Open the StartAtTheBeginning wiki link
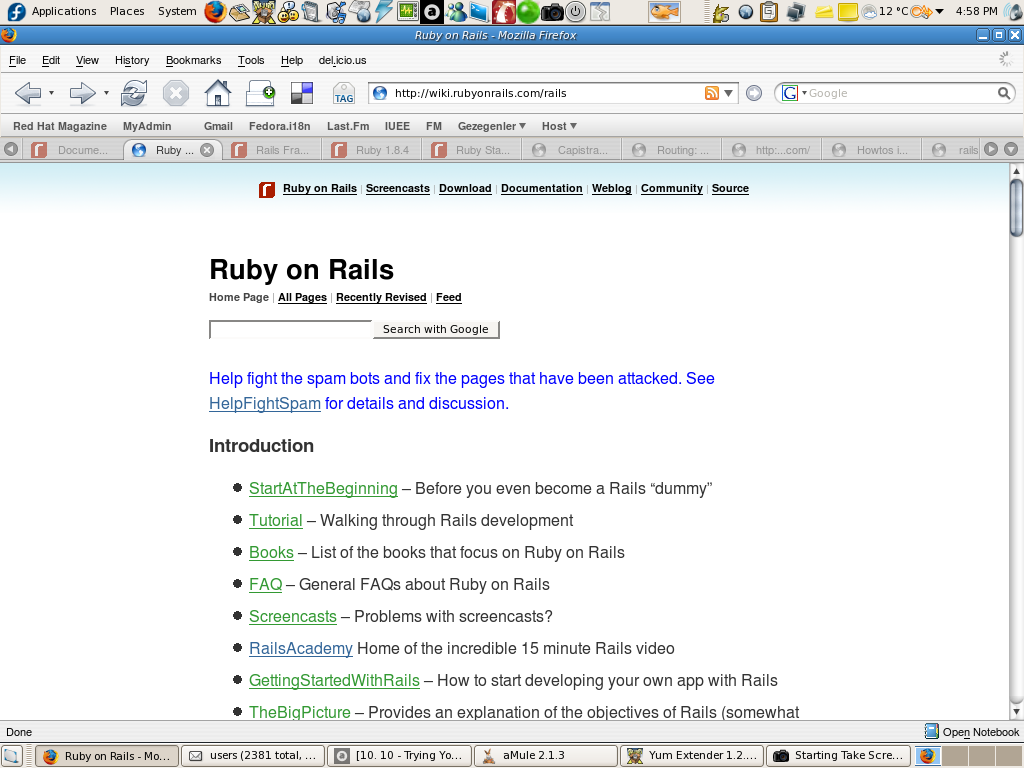This screenshot has width=1024, height=768. pos(323,488)
